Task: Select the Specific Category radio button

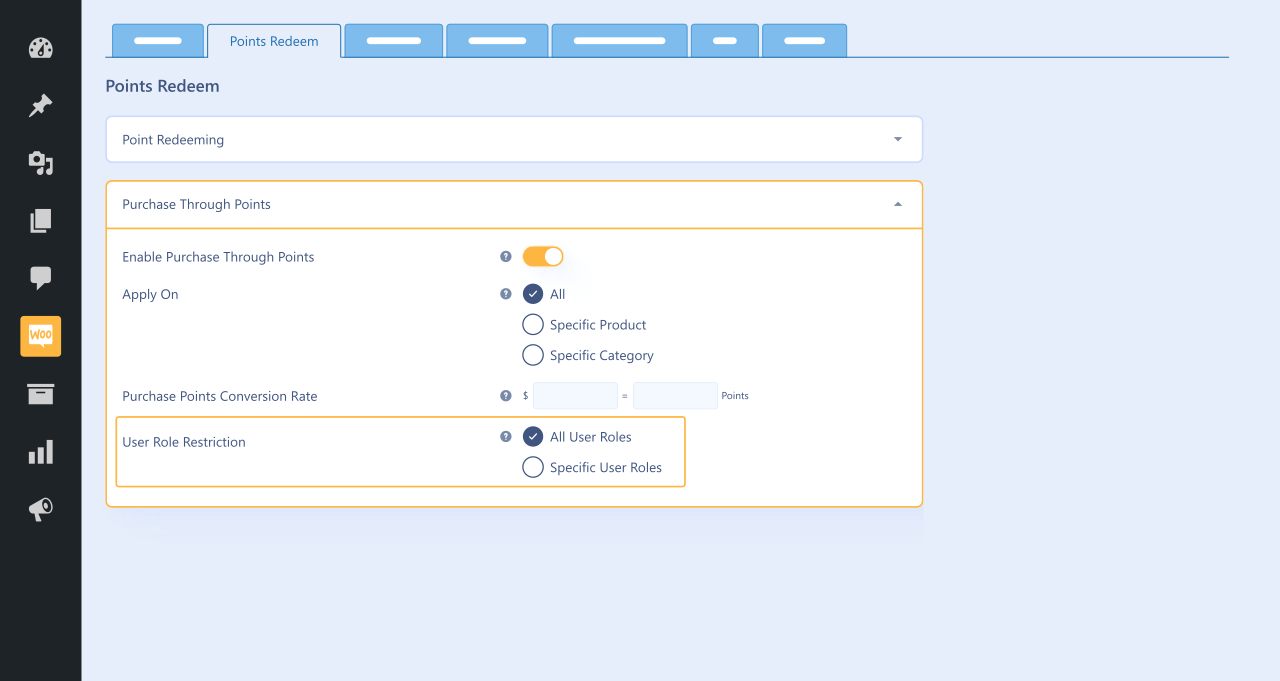Action: click(x=533, y=355)
